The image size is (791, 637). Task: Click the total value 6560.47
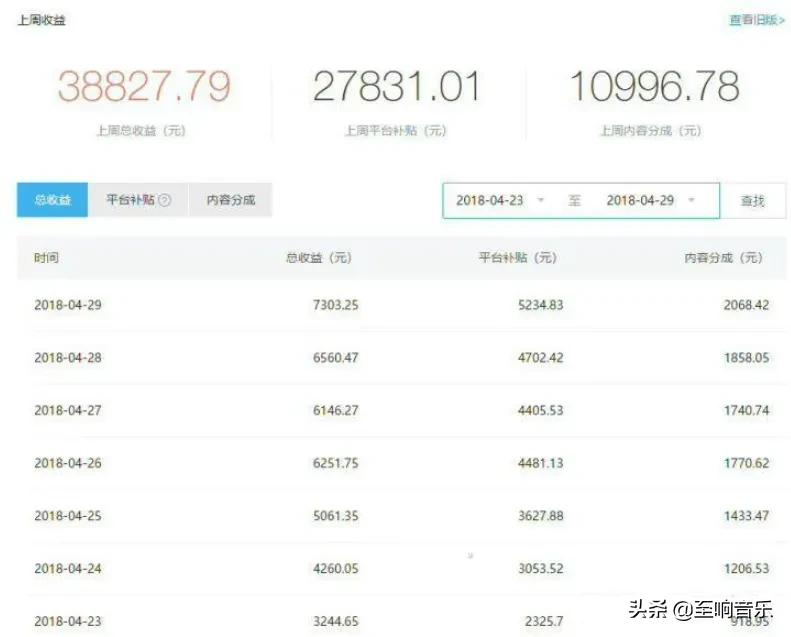click(x=335, y=358)
